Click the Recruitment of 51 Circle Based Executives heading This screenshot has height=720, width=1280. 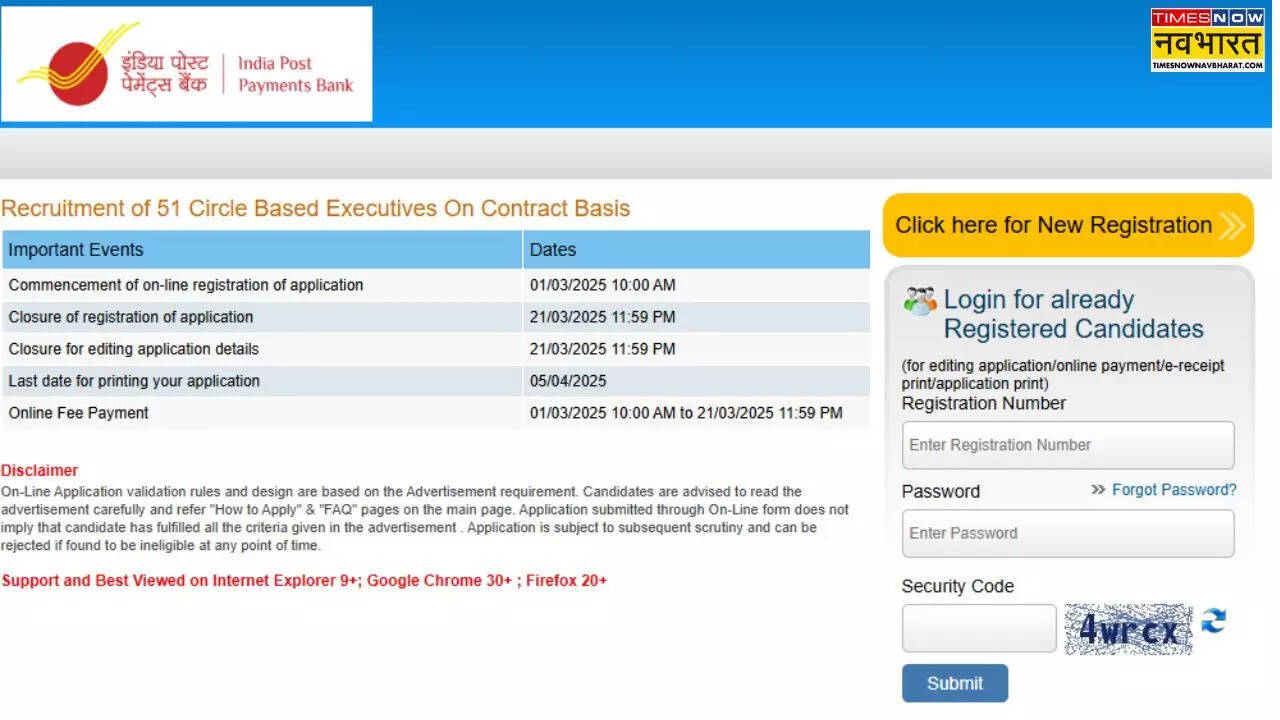[x=315, y=208]
